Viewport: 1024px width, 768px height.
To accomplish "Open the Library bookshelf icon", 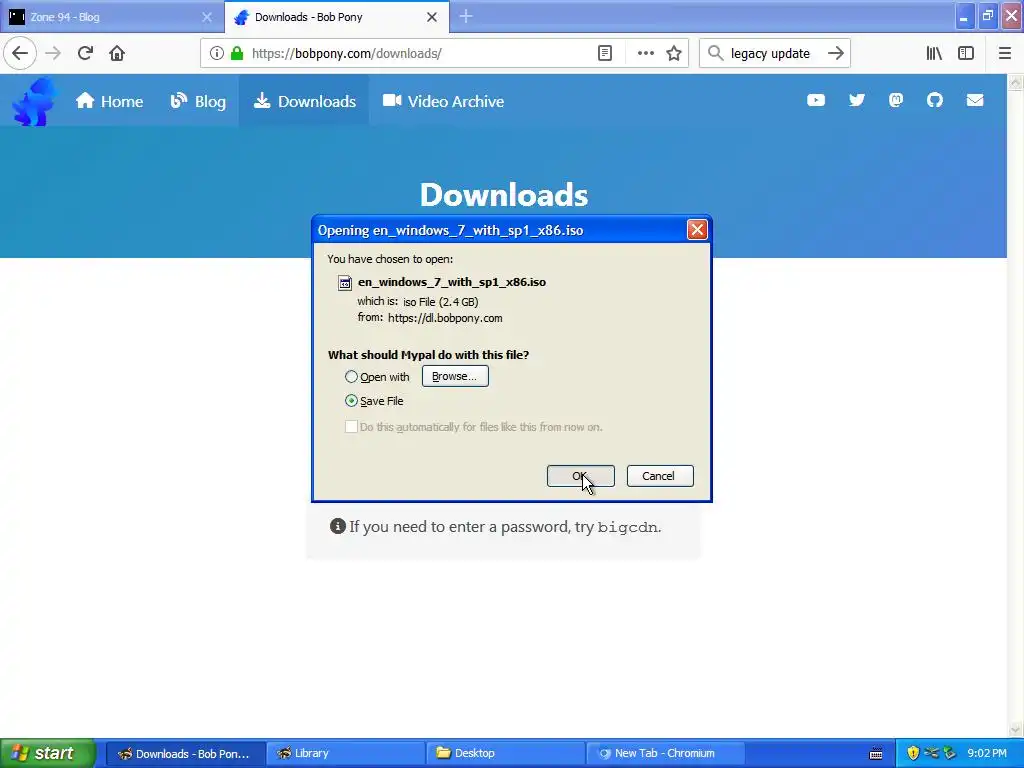I will 934,54.
